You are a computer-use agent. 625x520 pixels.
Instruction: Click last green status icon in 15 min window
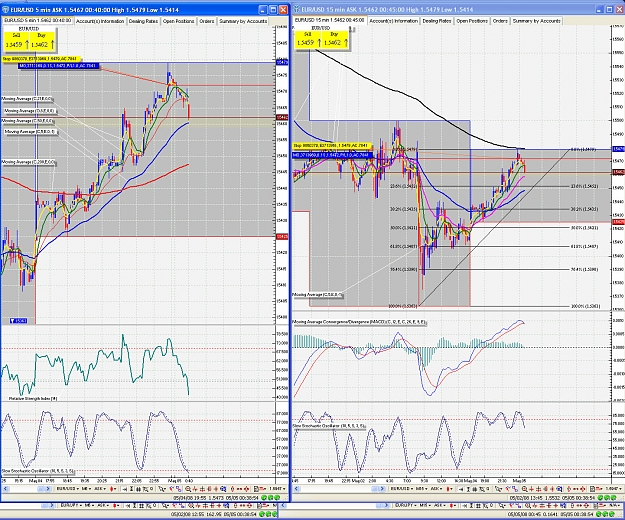tap(613, 498)
